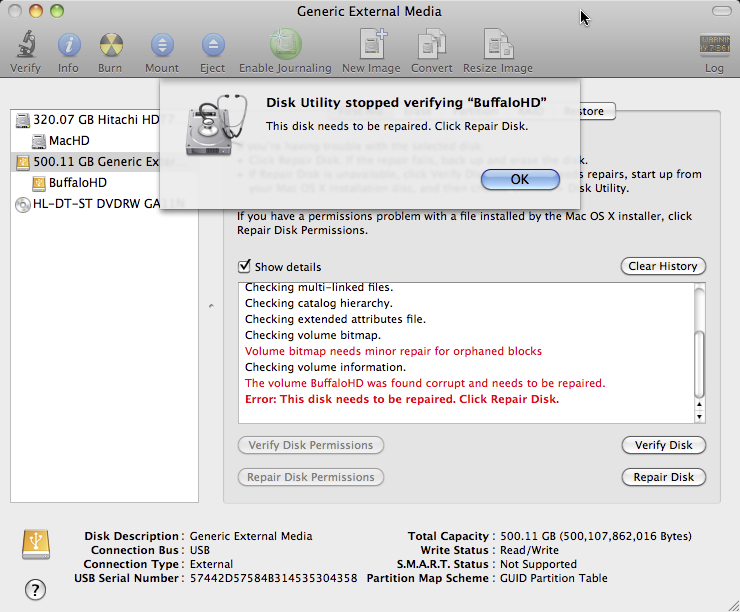The height and width of the screenshot is (612, 740).
Task: Click the USB drive icon near Disk Description
Action: point(36,545)
